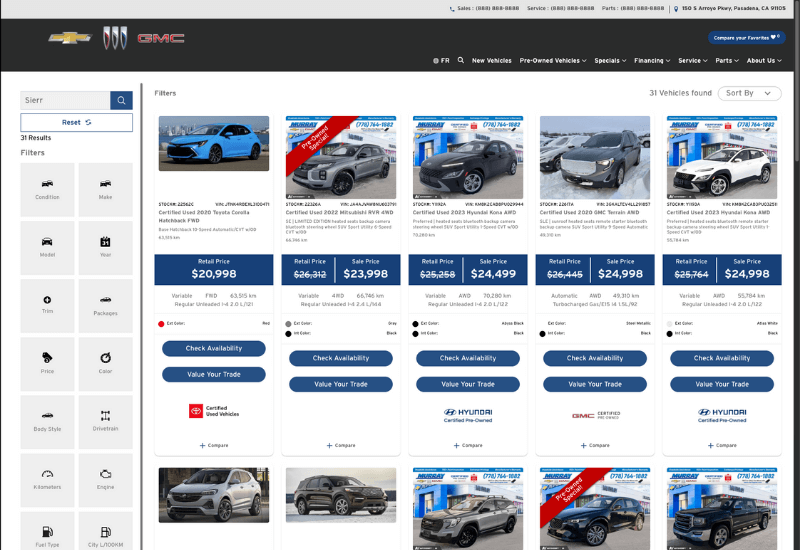Click the red exterior color swatch on the Corolla
800x550 pixels.
(x=161, y=324)
